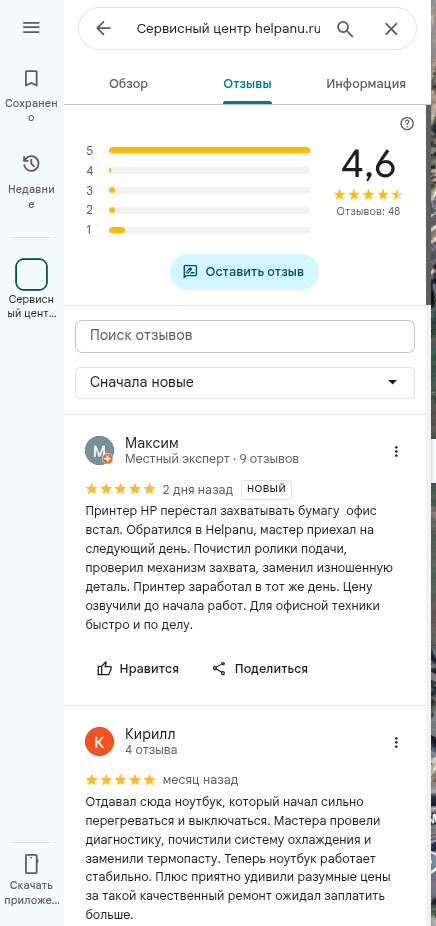Screen dimensions: 436x926
Task: Click the НОВЫЙ badge on Максим's review
Action: pyautogui.click(x=266, y=489)
